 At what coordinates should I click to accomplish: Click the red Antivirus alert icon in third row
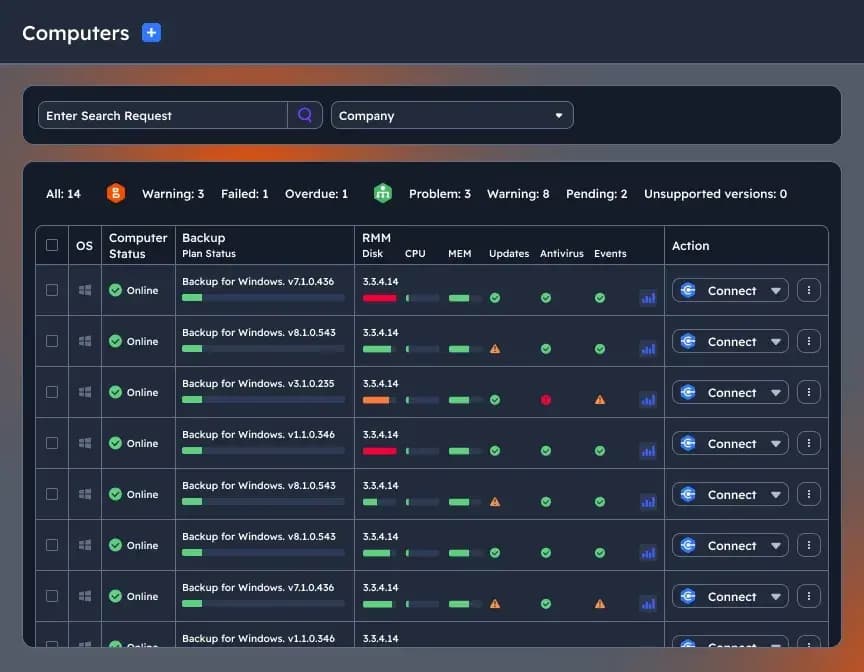[x=545, y=398]
